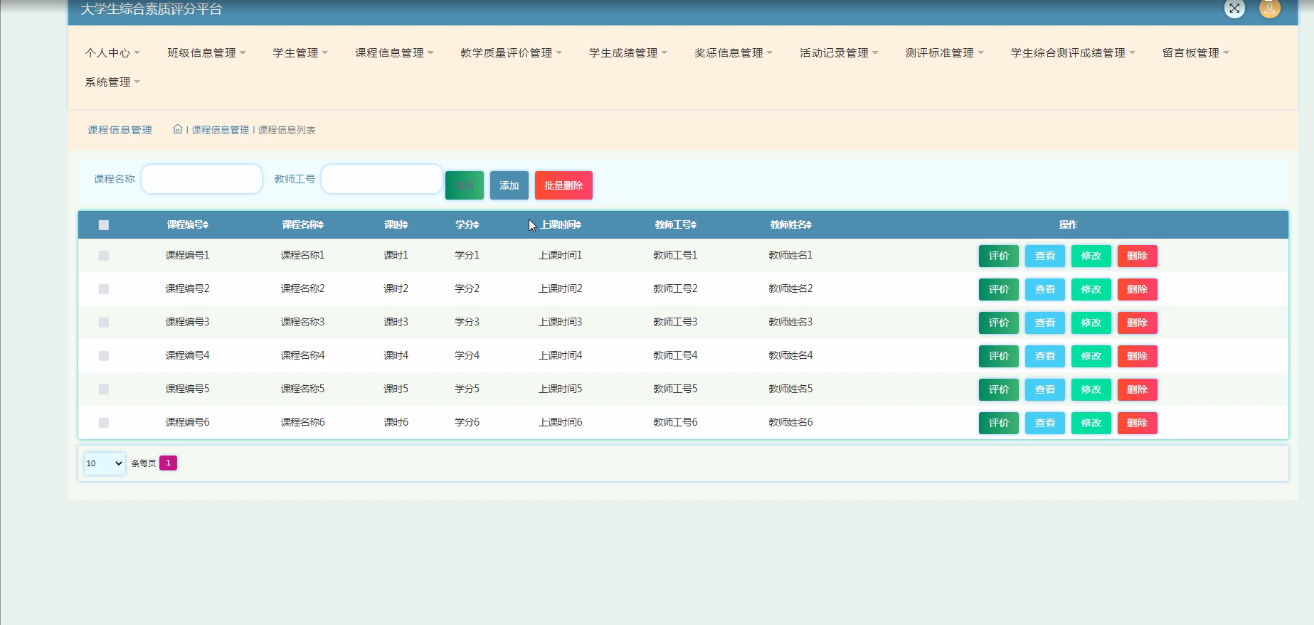
Task: Check the row checkbox for 课程编号3
Action: (x=104, y=322)
